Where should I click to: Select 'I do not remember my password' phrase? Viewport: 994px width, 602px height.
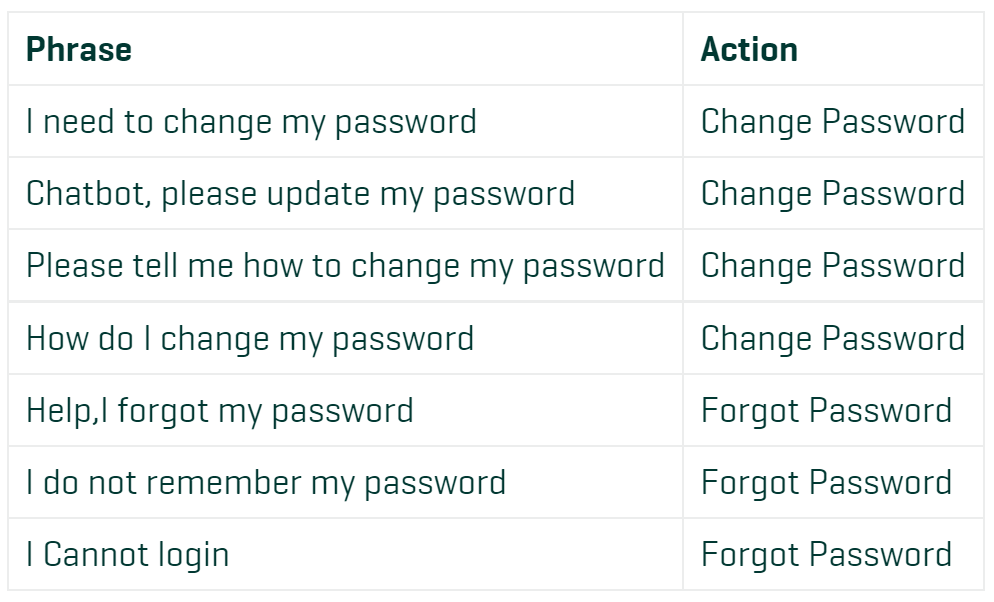click(x=266, y=484)
